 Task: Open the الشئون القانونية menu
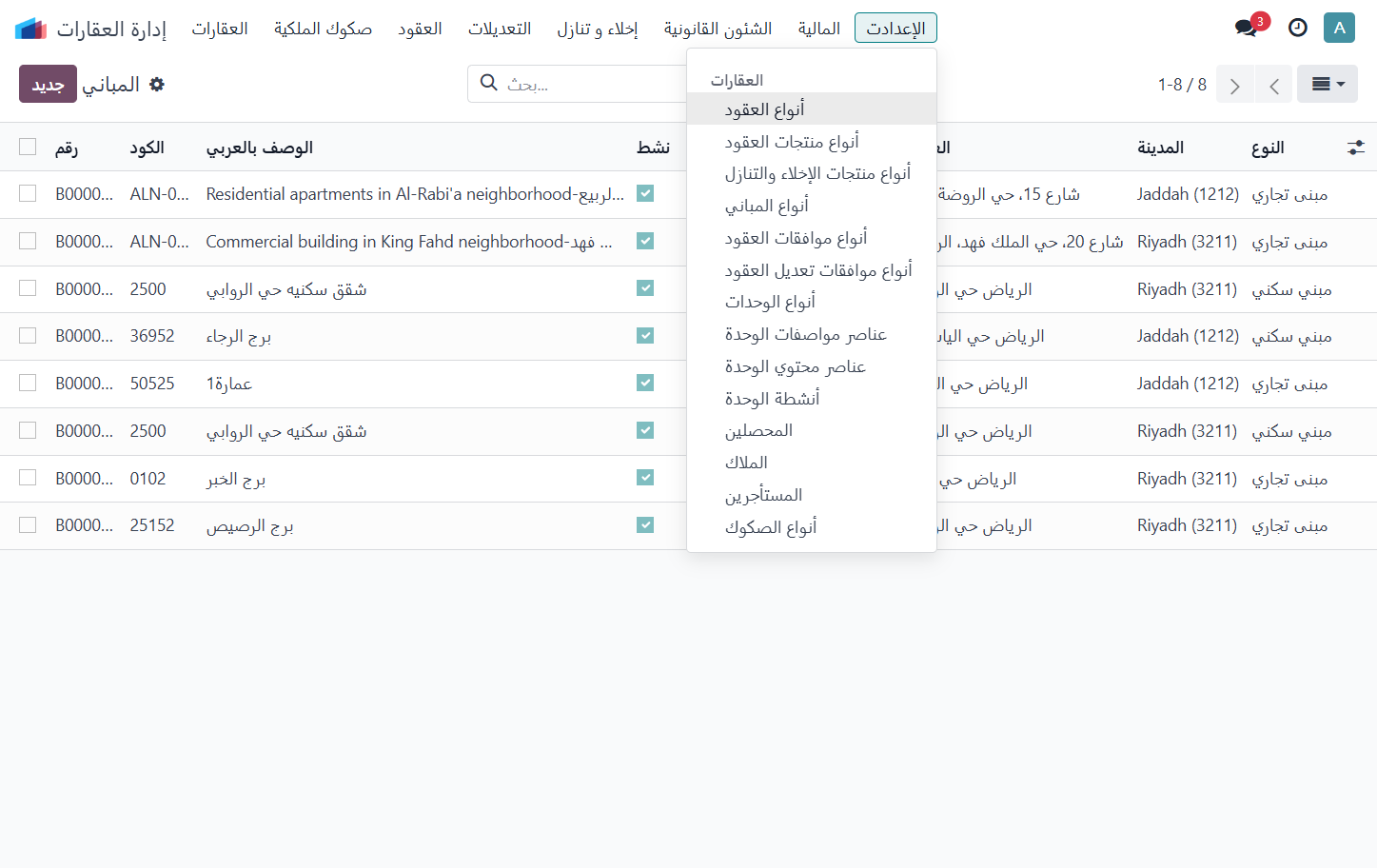coord(718,28)
